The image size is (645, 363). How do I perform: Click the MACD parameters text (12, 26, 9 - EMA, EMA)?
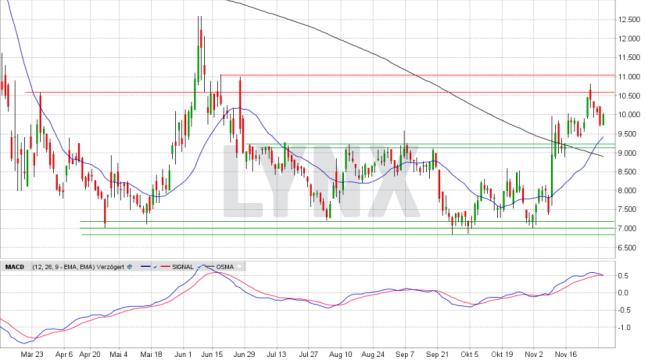coord(63,267)
